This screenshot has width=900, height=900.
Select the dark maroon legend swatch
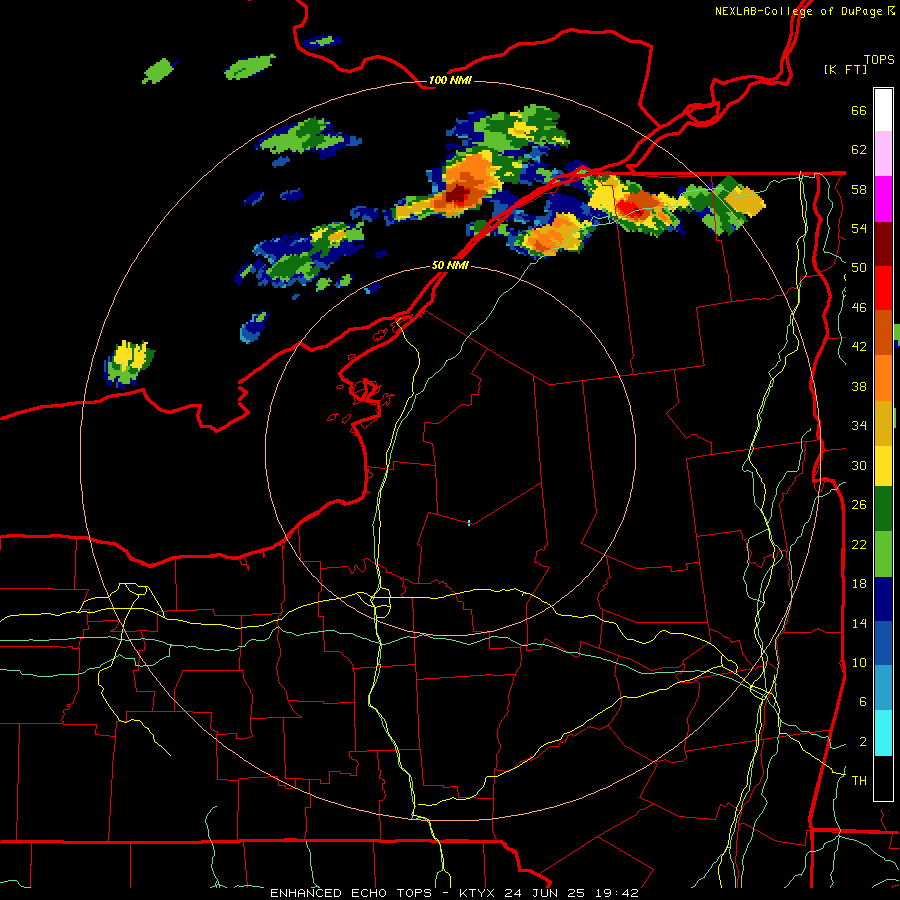(883, 243)
